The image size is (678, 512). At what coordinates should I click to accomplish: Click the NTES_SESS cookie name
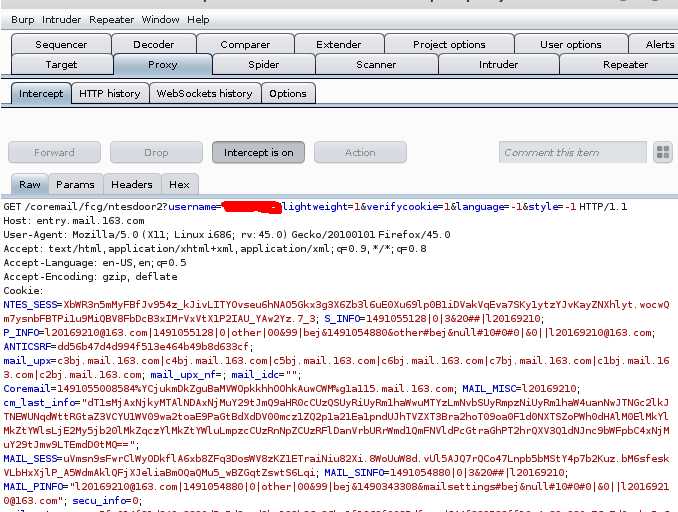point(30,305)
